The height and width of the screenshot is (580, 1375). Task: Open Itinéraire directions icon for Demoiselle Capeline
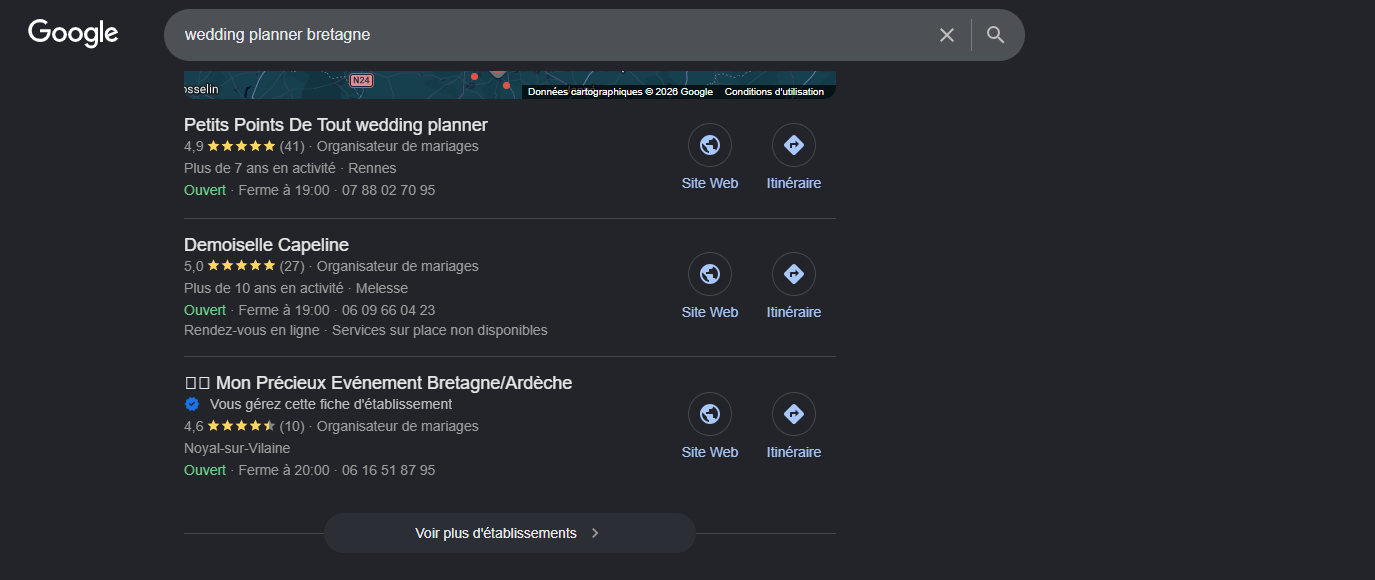(794, 274)
